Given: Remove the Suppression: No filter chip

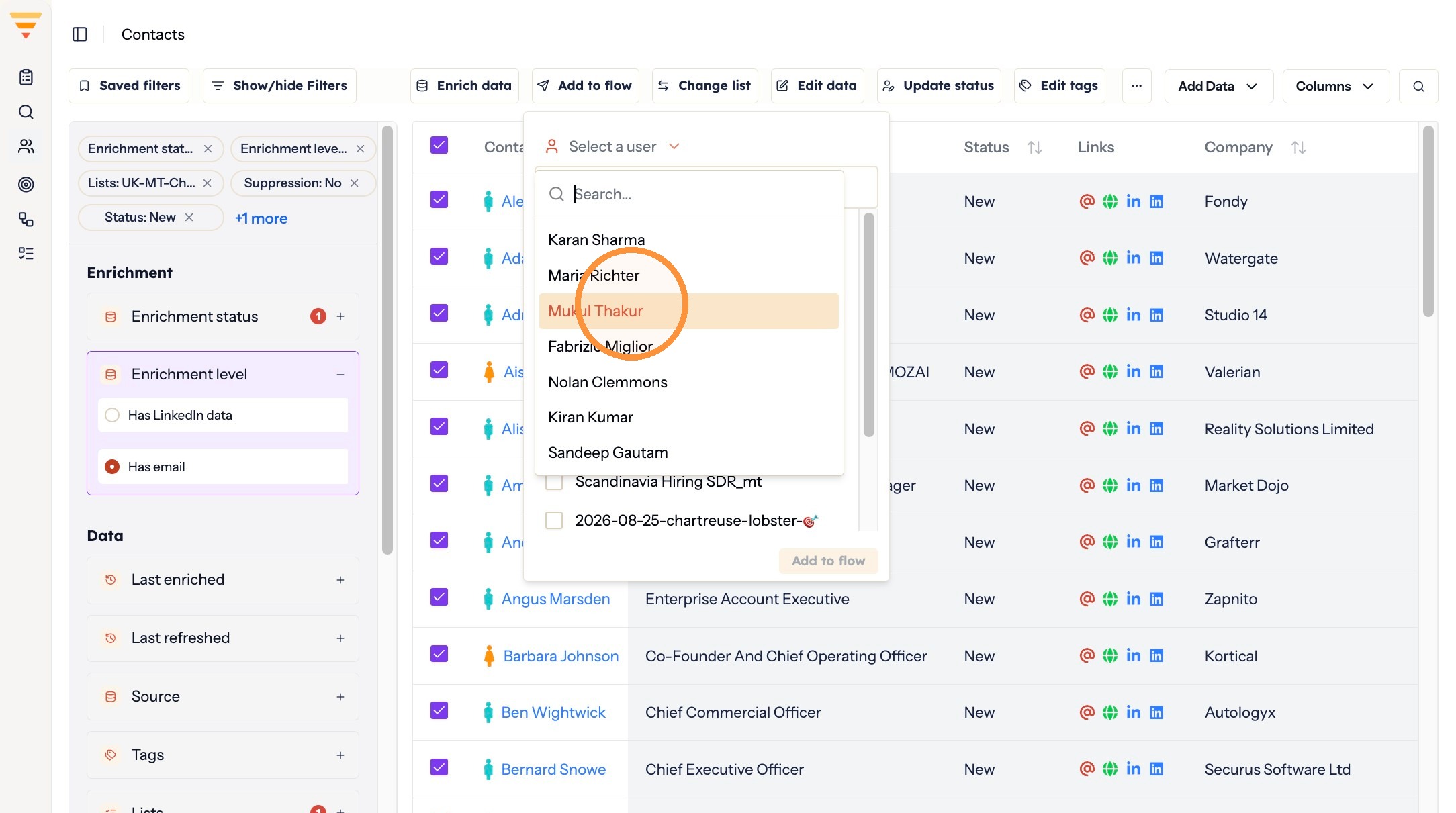Looking at the screenshot, I should [355, 183].
